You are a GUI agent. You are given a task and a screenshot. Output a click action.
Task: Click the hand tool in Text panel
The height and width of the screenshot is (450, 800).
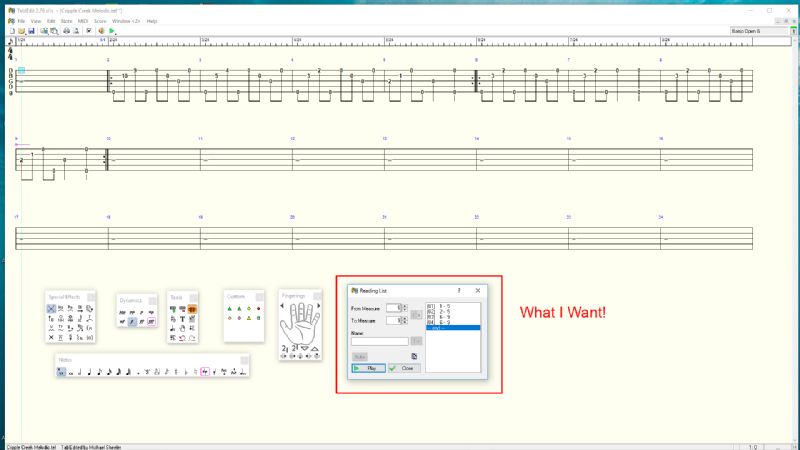pos(182,329)
